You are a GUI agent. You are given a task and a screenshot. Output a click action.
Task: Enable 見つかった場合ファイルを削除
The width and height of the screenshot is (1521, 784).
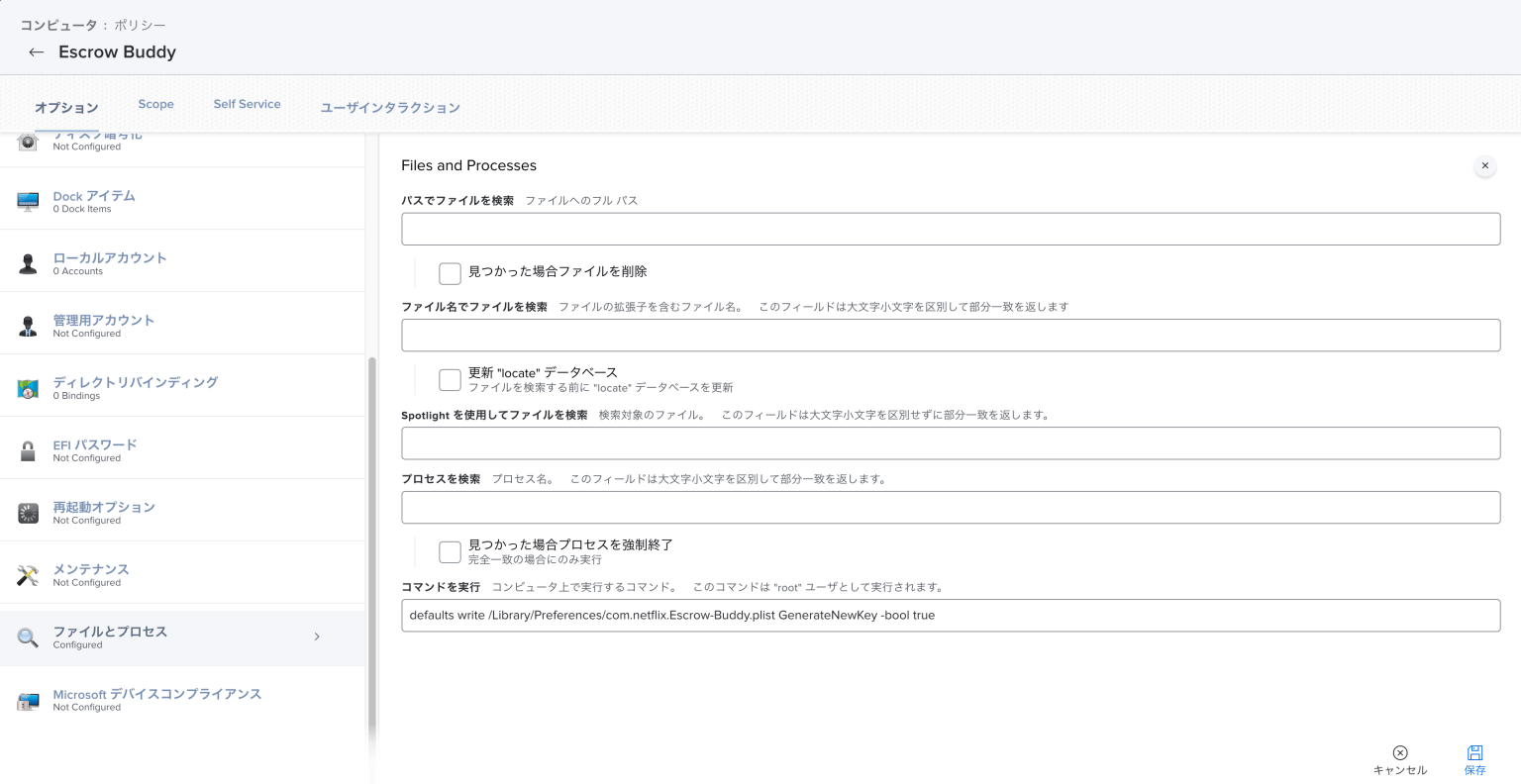point(450,273)
